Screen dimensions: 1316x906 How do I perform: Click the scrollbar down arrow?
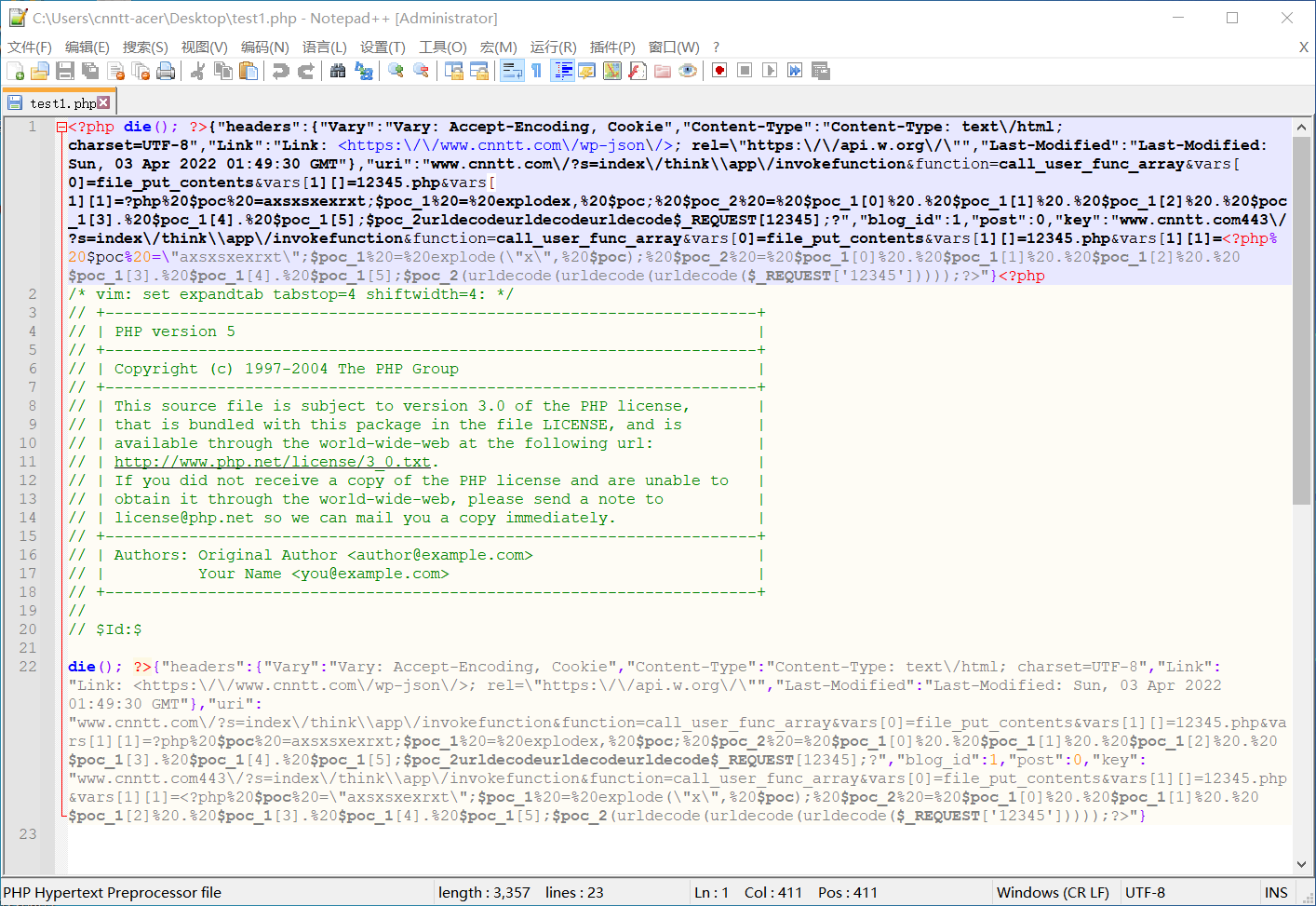[x=1301, y=865]
